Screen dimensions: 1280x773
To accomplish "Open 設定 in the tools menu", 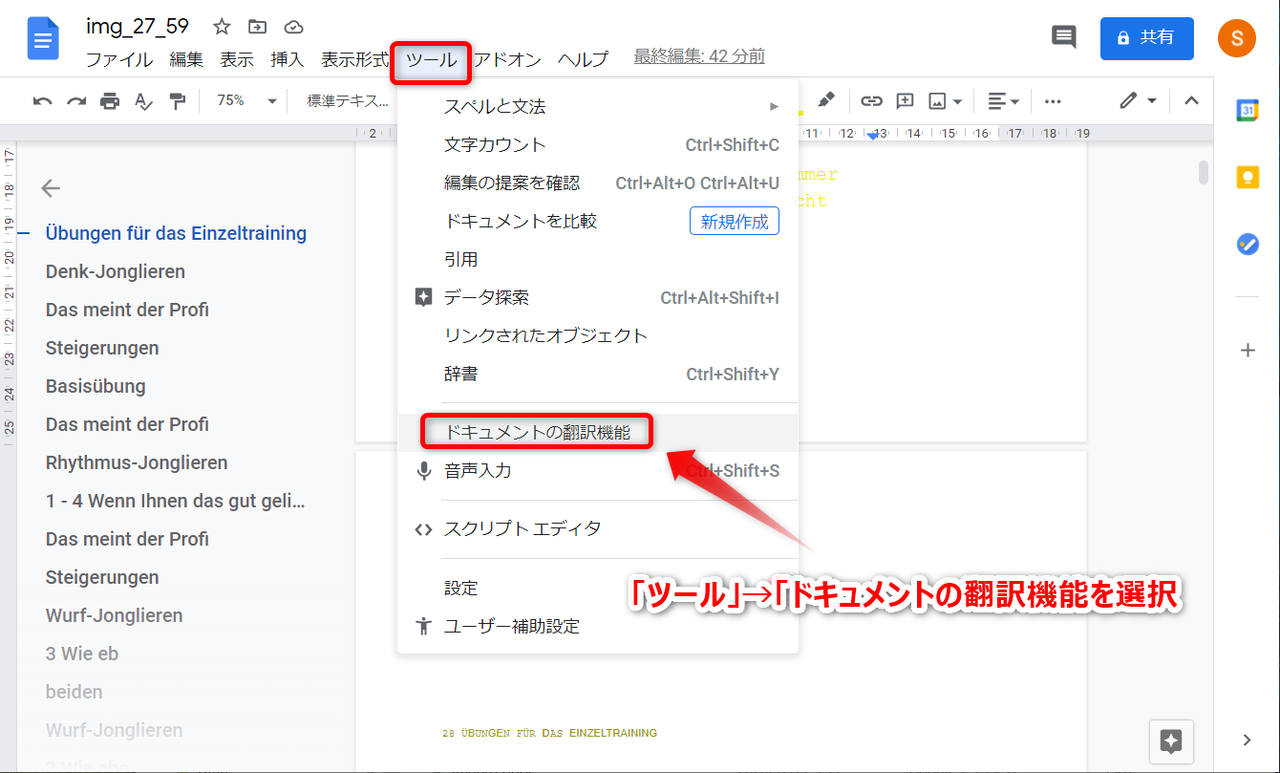I will (x=598, y=588).
